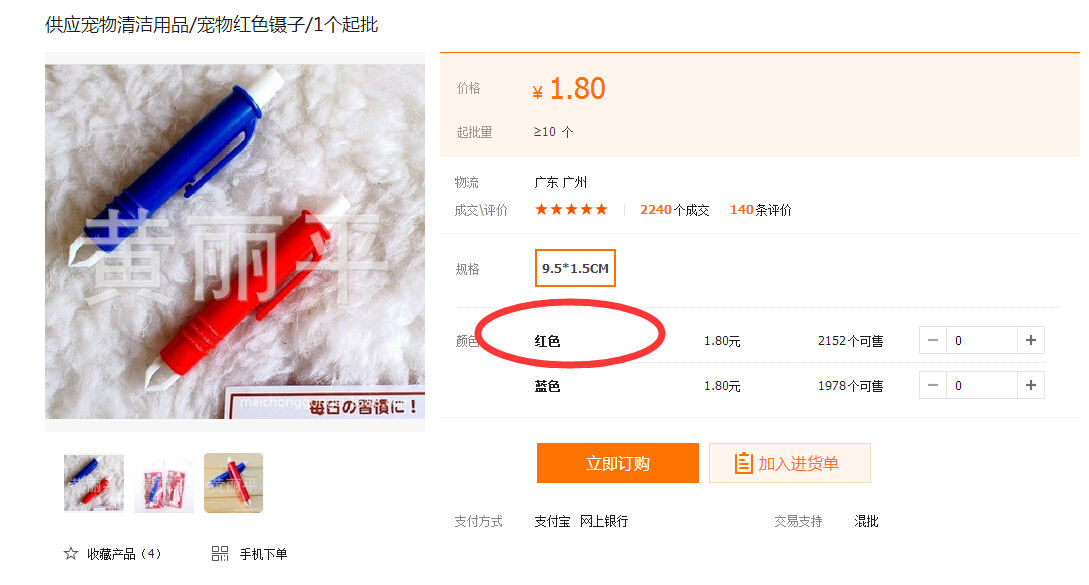Click the five-star rating icons

point(572,209)
